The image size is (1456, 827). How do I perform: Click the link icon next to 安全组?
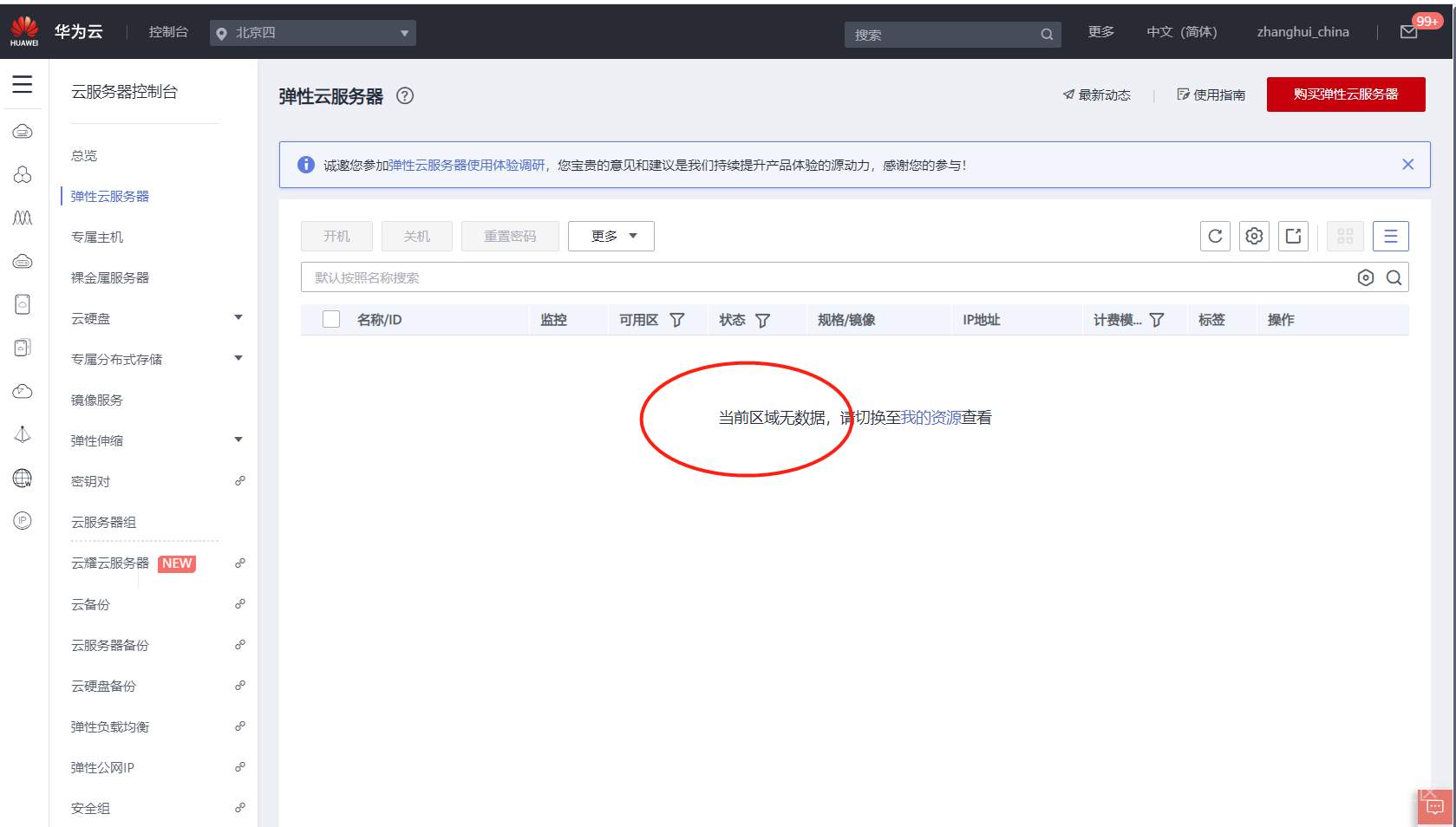[240, 808]
